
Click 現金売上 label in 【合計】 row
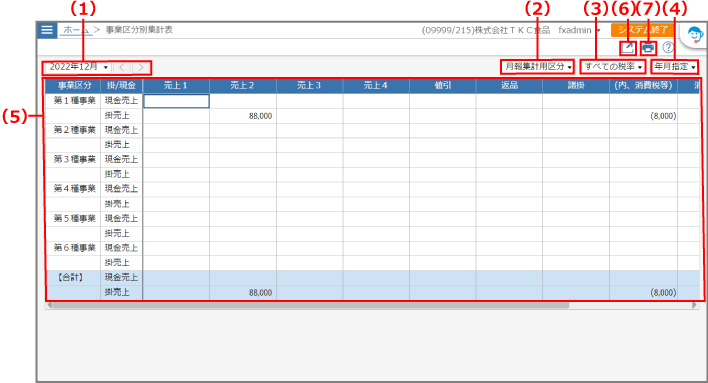[x=121, y=277]
